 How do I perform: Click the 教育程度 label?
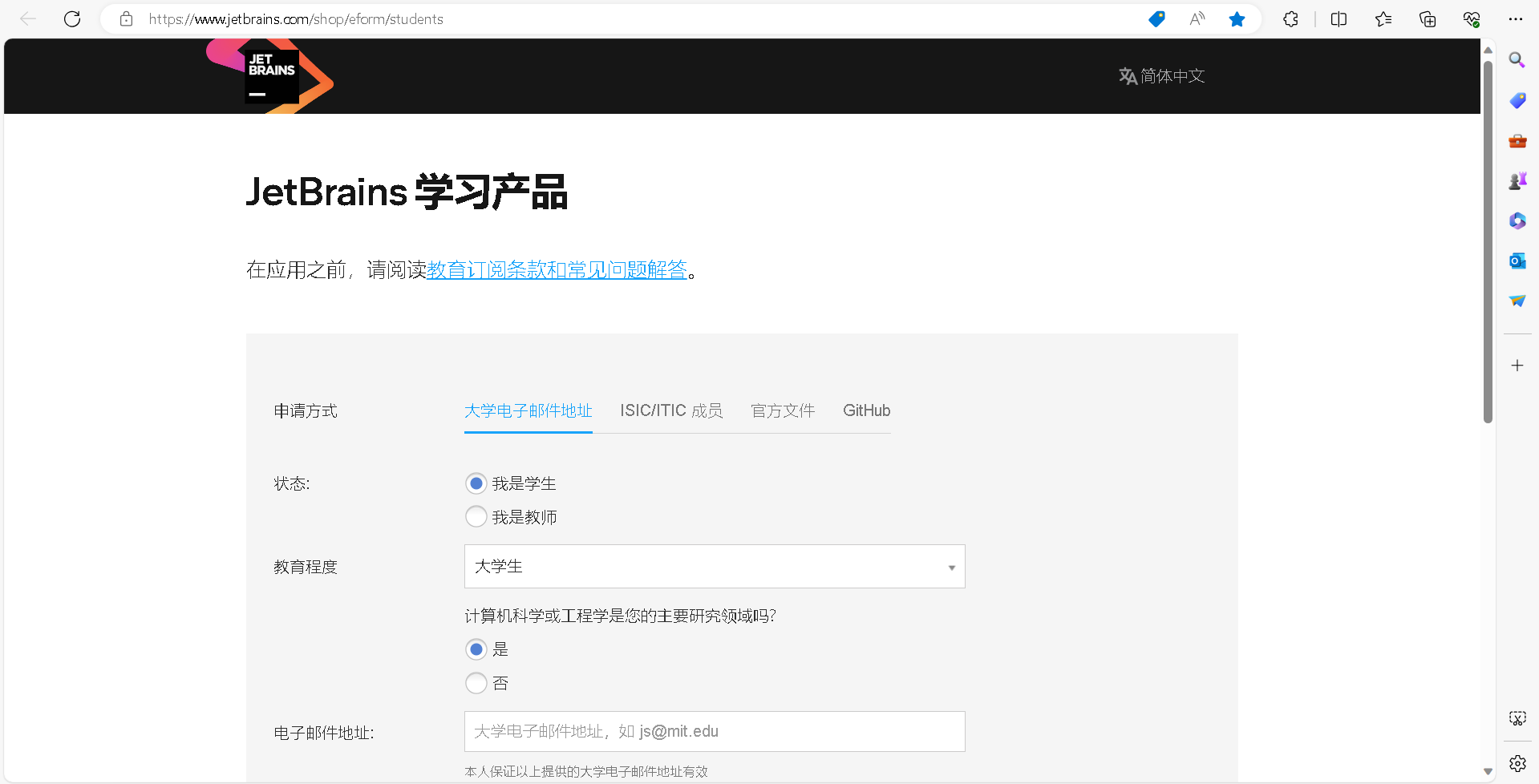coord(306,568)
